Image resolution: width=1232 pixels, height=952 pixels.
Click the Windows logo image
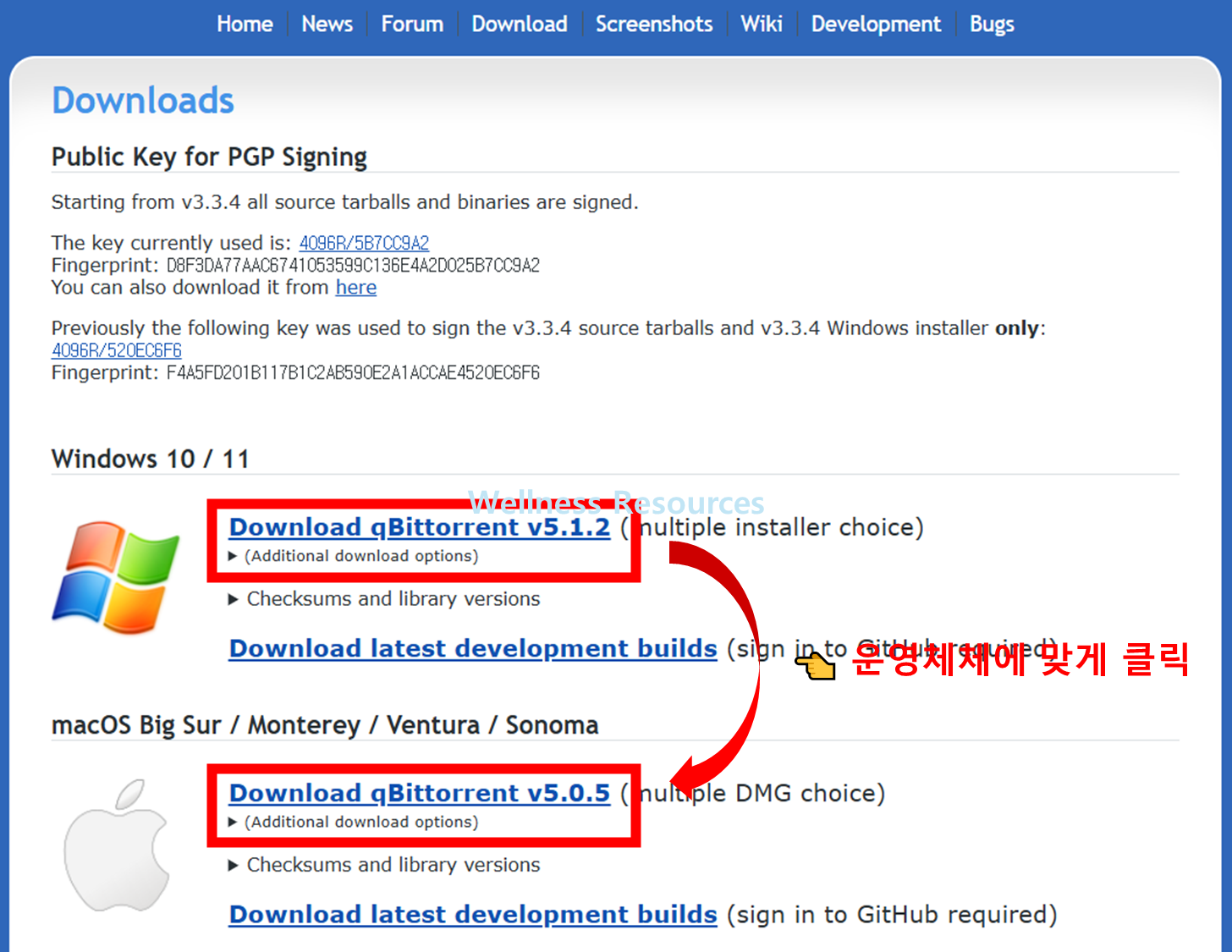116,577
